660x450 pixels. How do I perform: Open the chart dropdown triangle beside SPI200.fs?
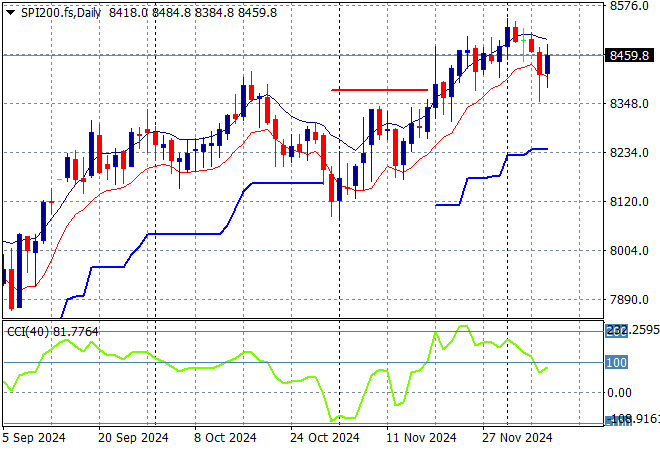(11, 13)
